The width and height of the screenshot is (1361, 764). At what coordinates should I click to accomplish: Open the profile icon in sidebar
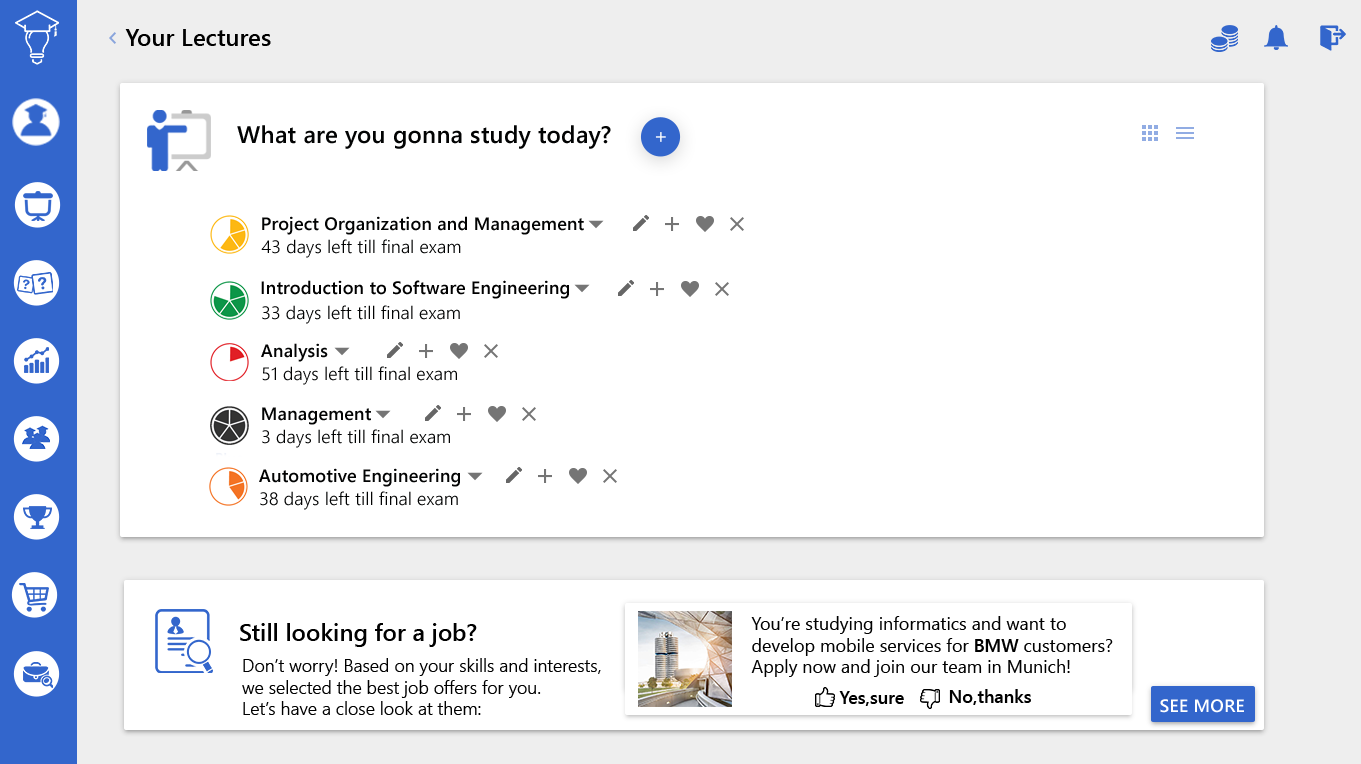point(37,122)
